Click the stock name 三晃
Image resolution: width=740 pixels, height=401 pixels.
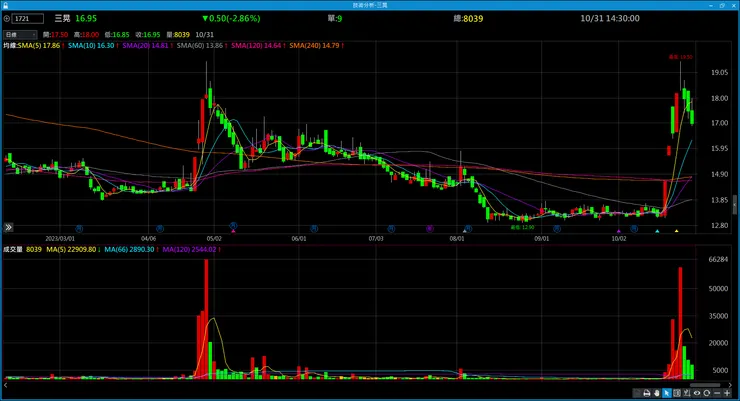tap(62, 19)
